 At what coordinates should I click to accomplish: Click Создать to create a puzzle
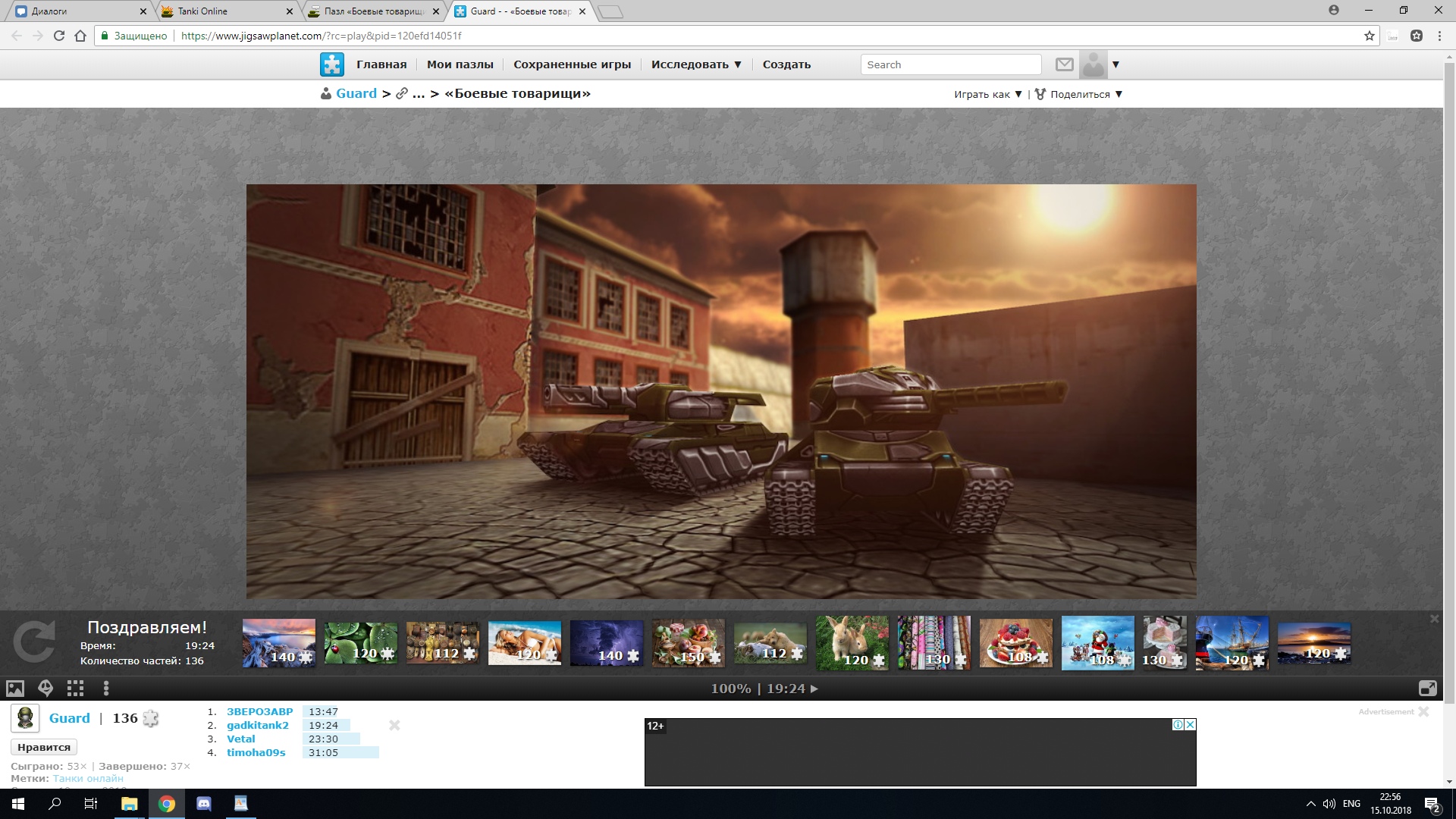pos(786,64)
